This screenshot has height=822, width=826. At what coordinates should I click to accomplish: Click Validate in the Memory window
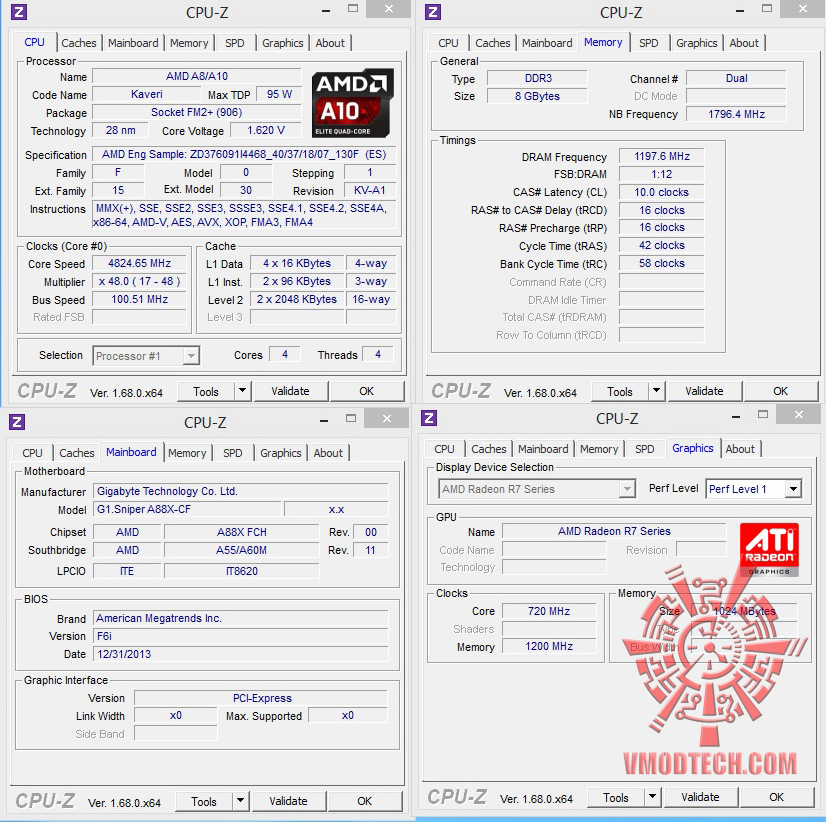point(704,391)
